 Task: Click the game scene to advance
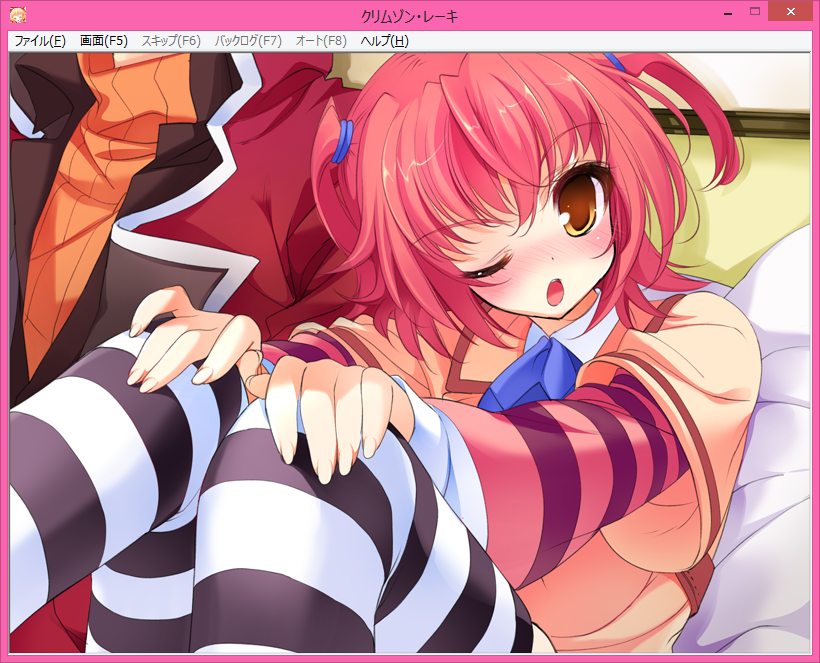tap(409, 352)
